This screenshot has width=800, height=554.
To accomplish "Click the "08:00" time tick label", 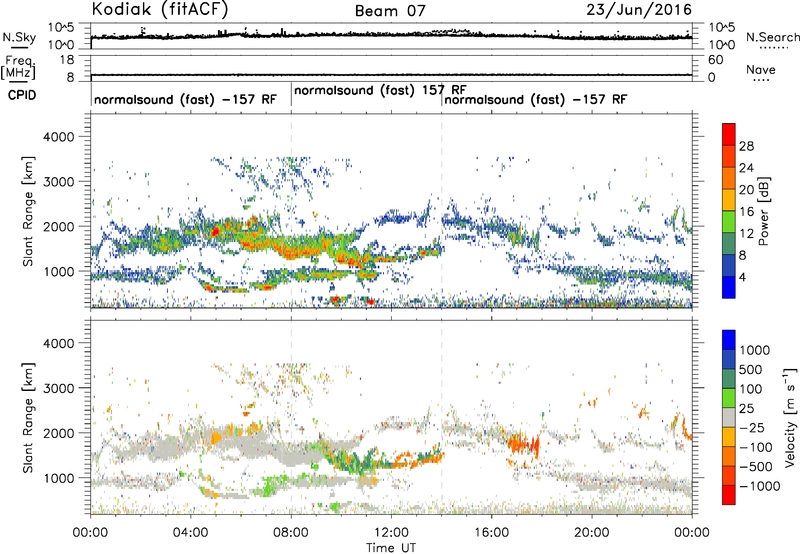I will (x=291, y=533).
